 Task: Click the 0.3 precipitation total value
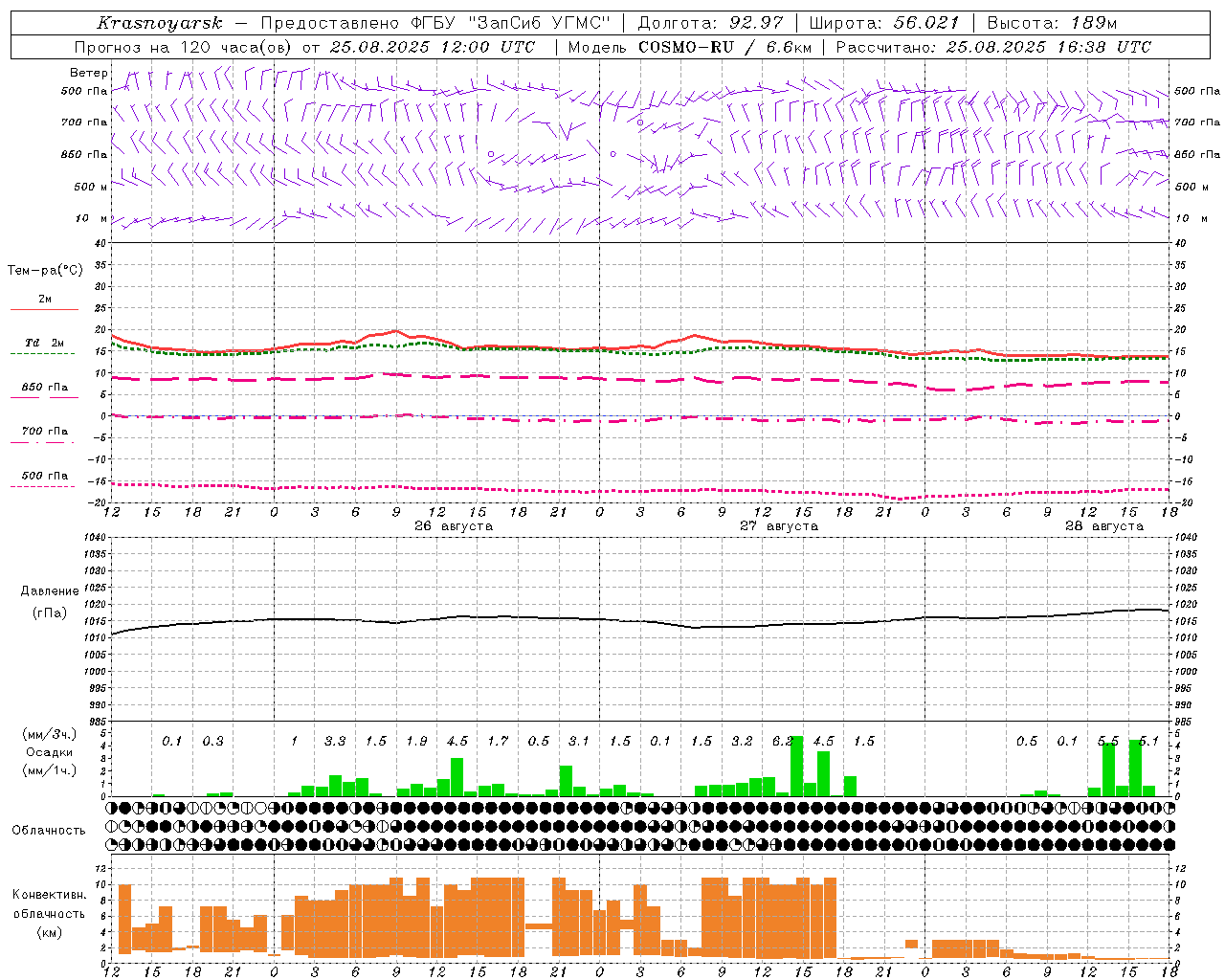click(212, 741)
